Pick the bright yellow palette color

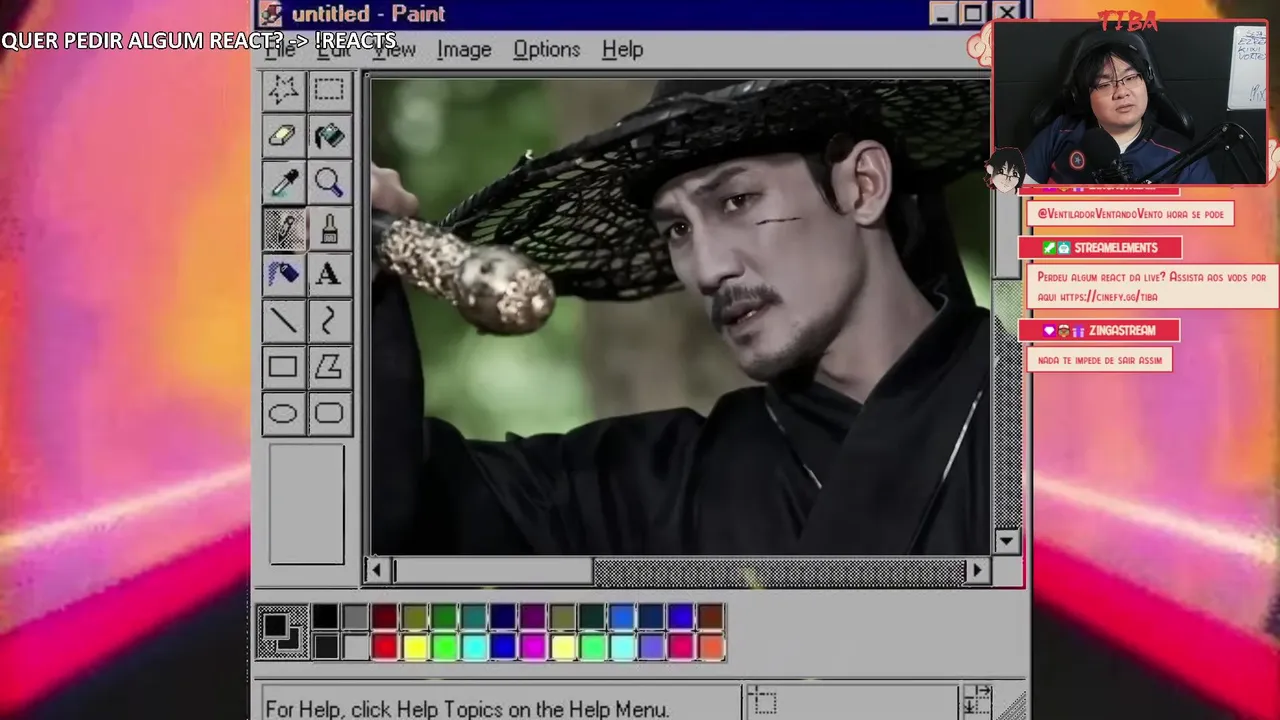(x=414, y=647)
